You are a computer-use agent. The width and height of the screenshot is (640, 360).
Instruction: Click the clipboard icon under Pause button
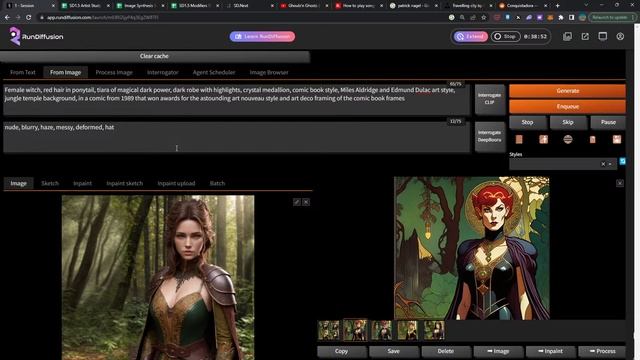[592, 140]
